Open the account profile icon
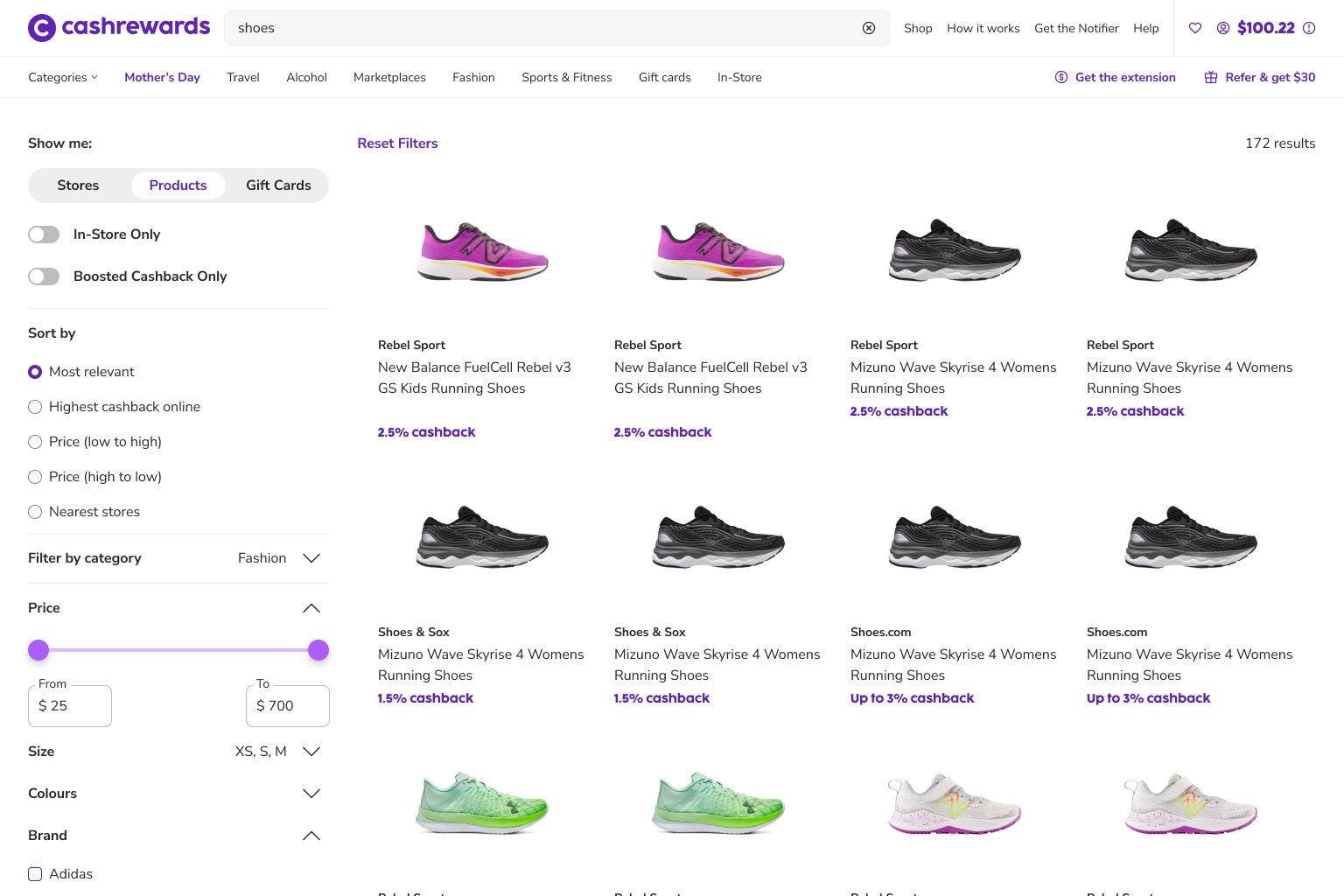This screenshot has width=1344, height=896. (x=1223, y=28)
